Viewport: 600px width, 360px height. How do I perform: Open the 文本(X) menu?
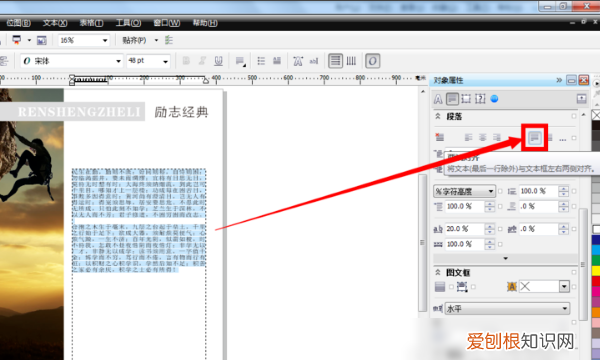coord(55,23)
